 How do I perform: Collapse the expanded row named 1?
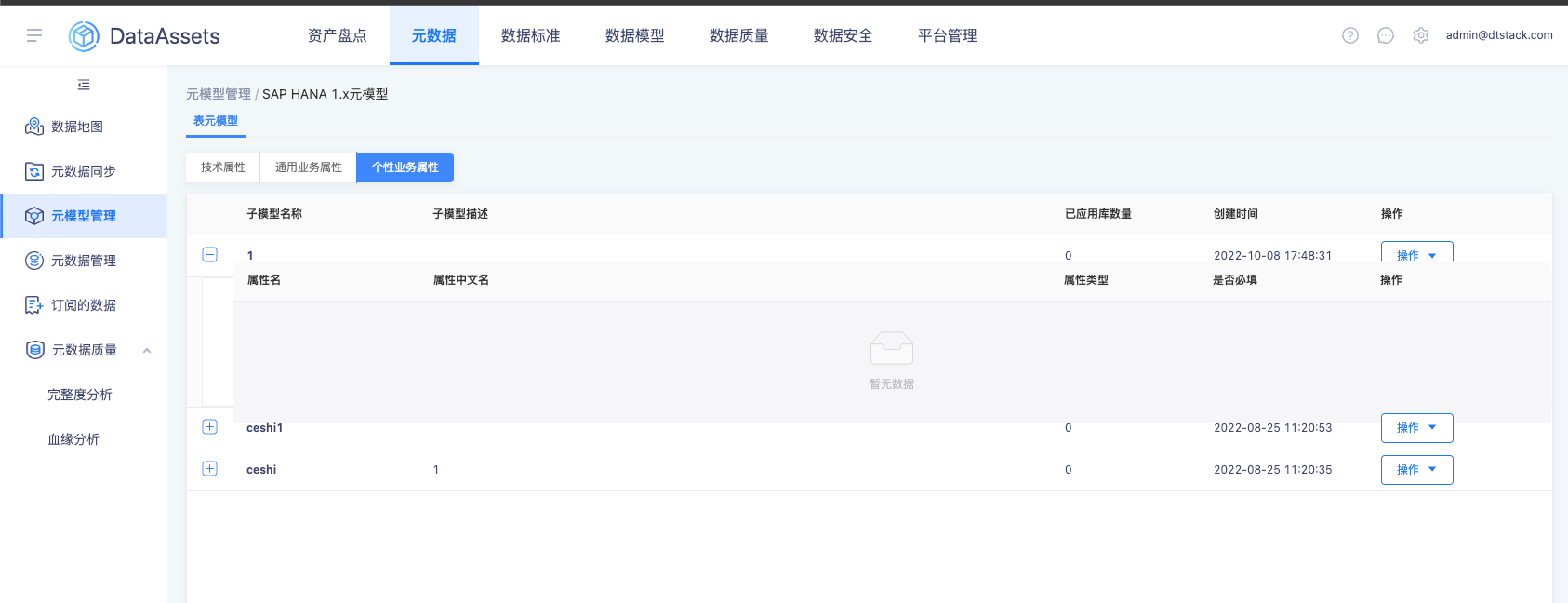(x=210, y=255)
